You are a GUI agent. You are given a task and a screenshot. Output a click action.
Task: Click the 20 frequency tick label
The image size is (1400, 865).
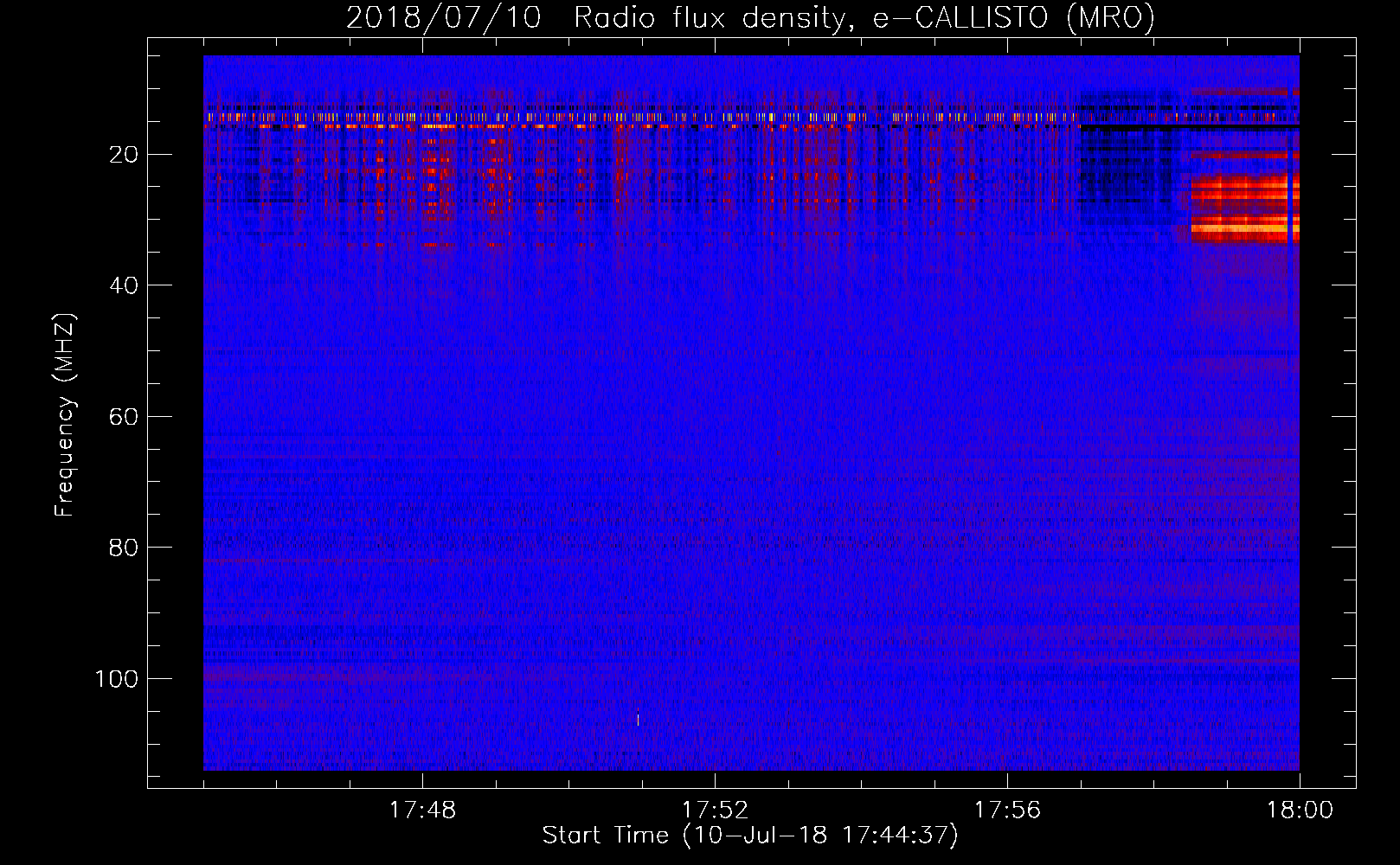tap(124, 155)
